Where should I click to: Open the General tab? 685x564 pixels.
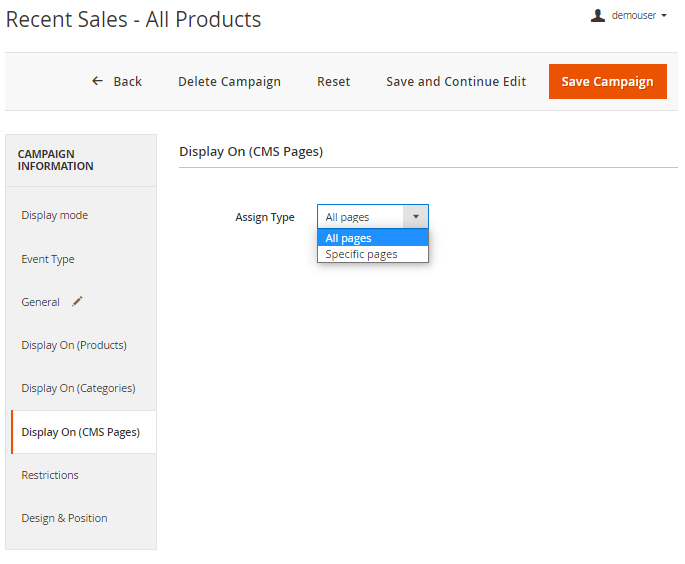click(41, 302)
